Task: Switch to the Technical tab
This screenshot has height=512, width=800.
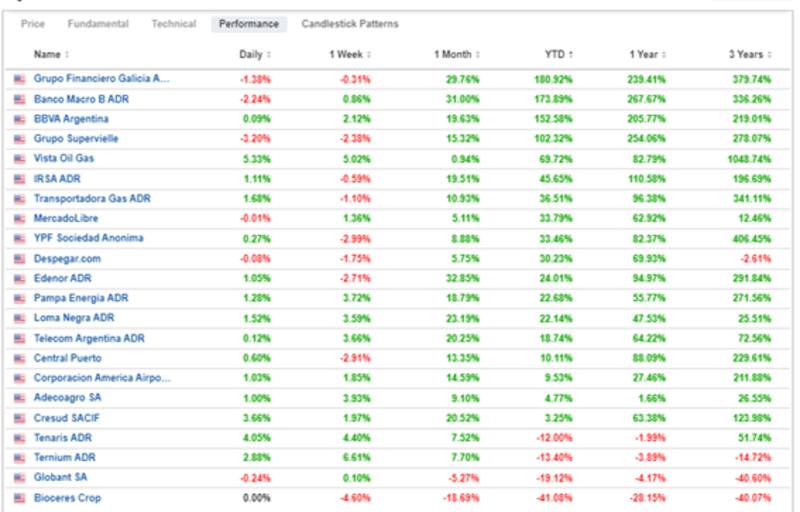Action: [174, 24]
